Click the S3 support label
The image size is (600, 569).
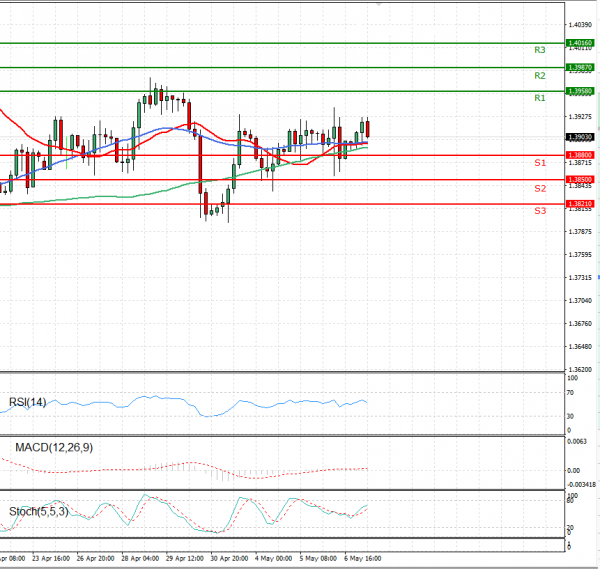tap(540, 210)
